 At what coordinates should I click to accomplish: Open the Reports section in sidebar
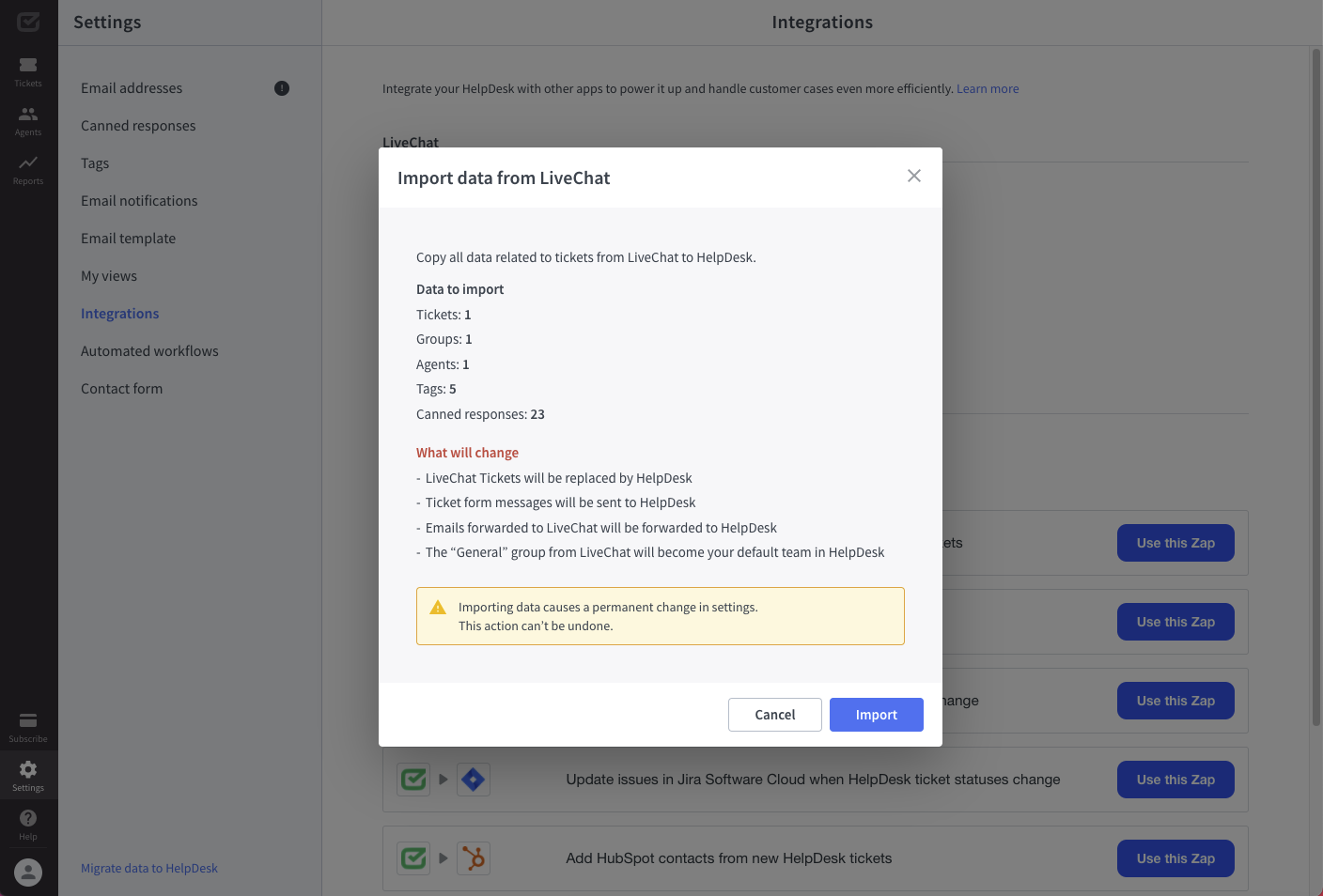tap(28, 169)
